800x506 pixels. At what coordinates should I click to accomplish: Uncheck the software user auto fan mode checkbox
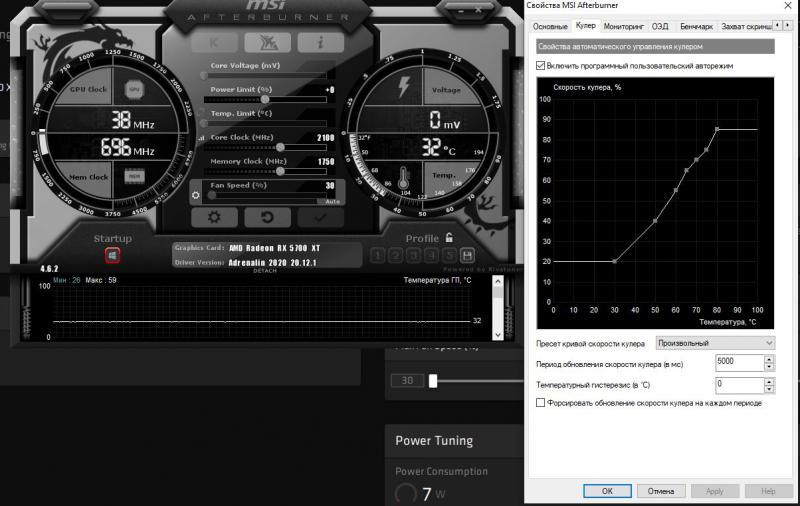[541, 66]
